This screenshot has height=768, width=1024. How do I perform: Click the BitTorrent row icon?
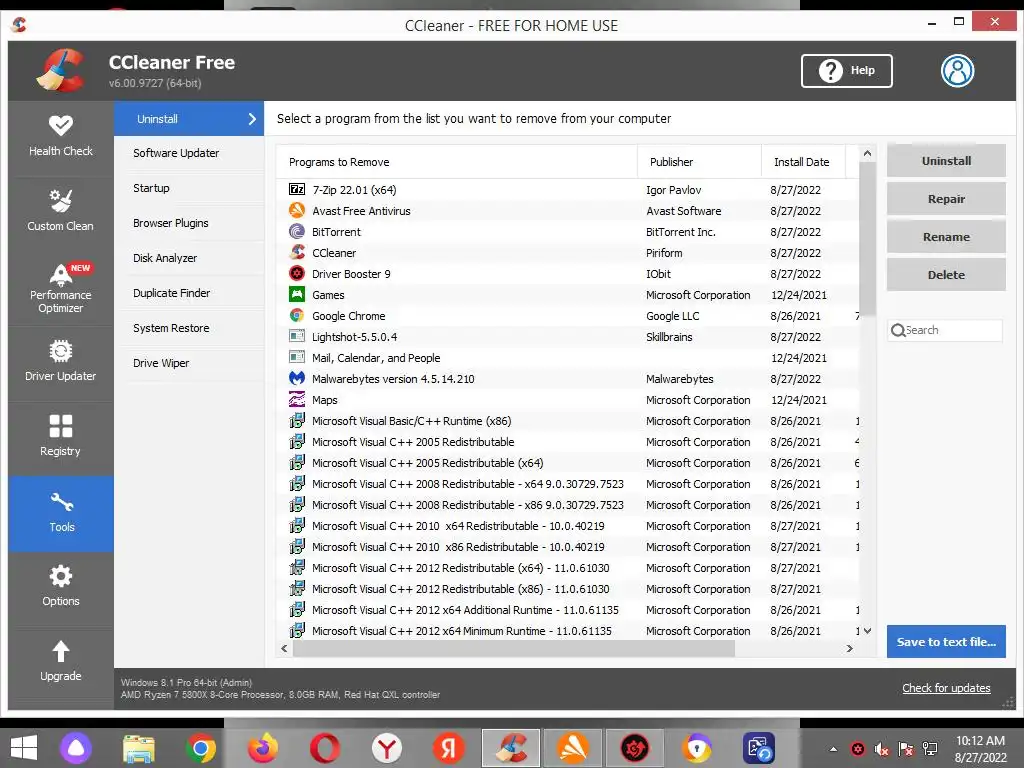pos(296,231)
